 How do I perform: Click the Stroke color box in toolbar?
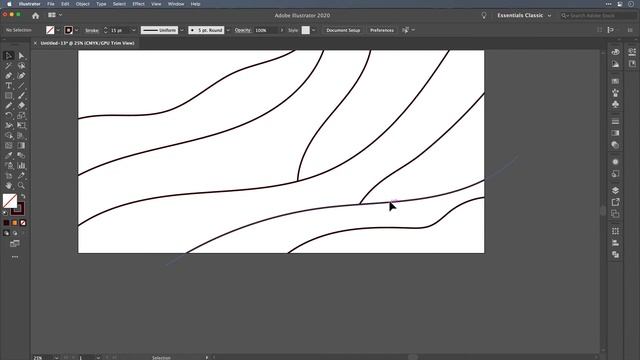(x=18, y=209)
